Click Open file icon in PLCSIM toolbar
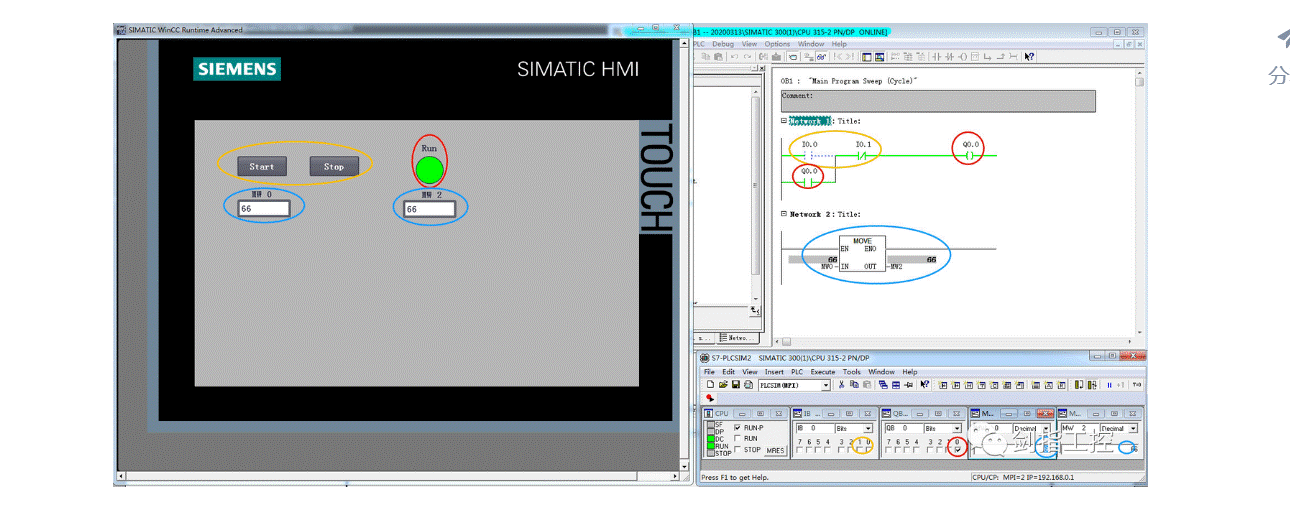This screenshot has height=512, width=1290. click(723, 385)
